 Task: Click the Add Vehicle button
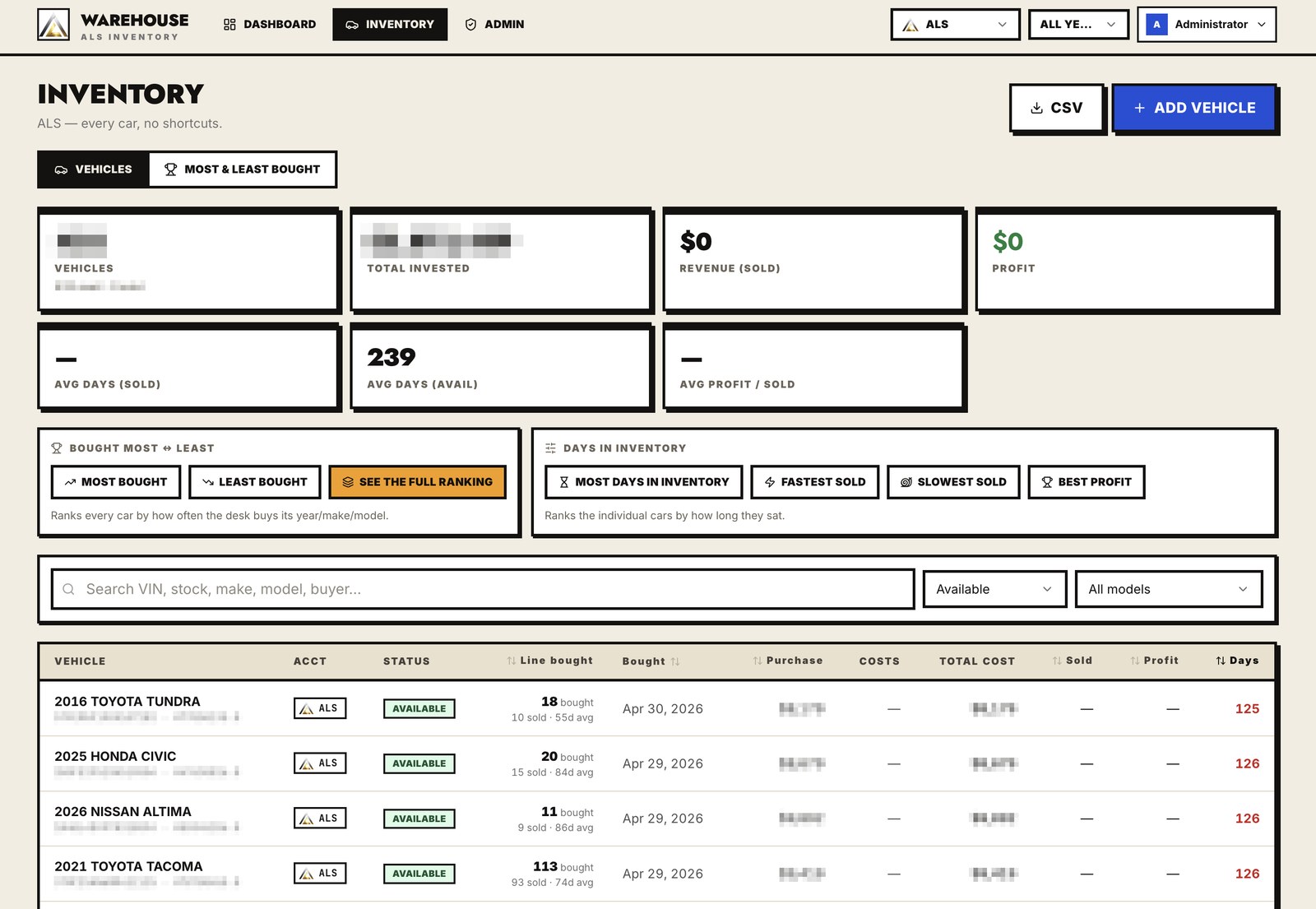coord(1194,108)
